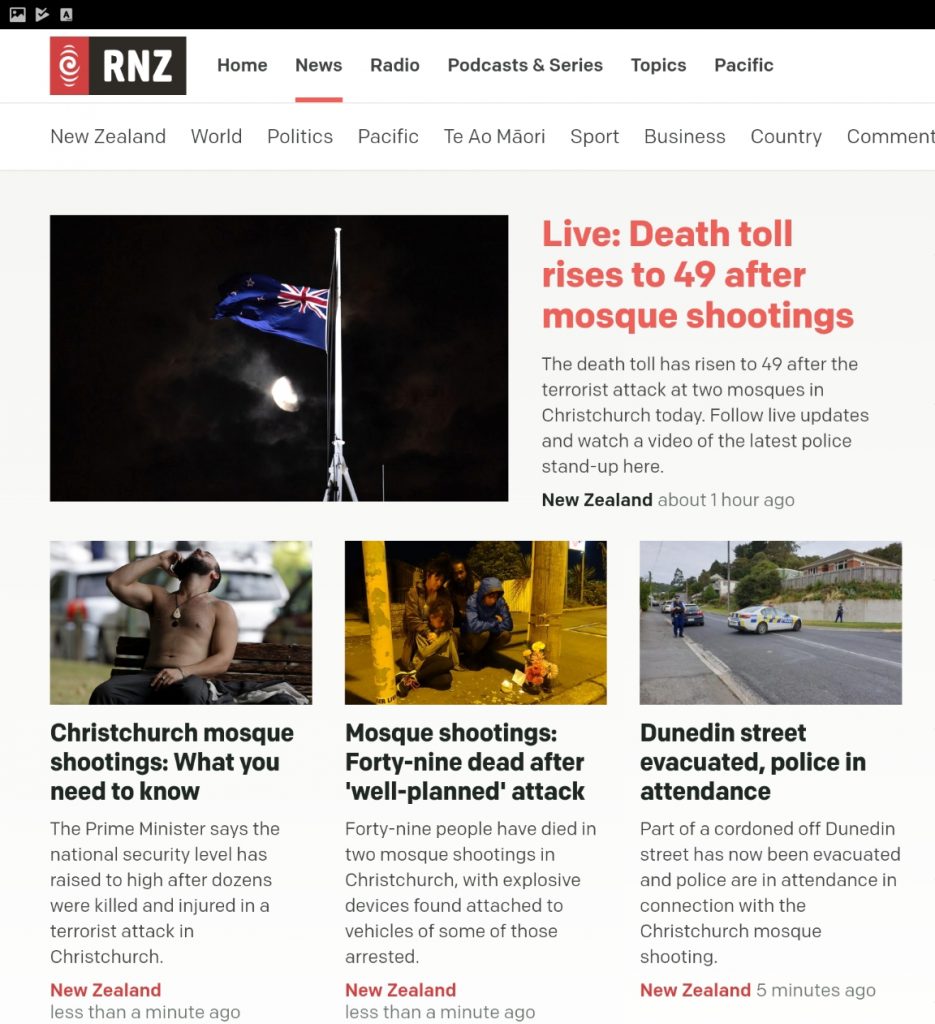Select World in the news subnav
935x1024 pixels.
[x=216, y=136]
